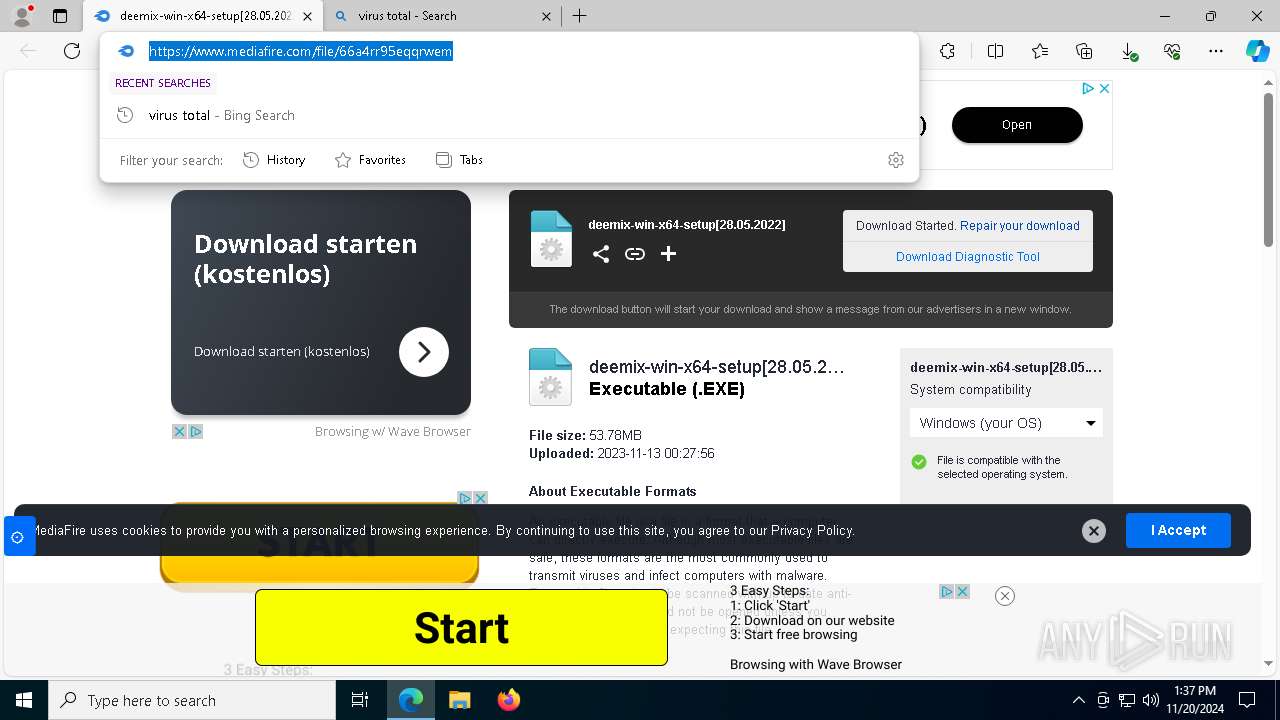Image resolution: width=1280 pixels, height=720 pixels.
Task: Close the bottom ad with circled X
Action: (1005, 596)
